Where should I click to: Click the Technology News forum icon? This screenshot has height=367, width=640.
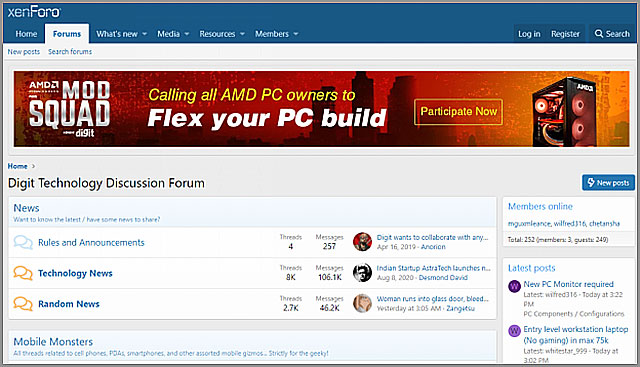[x=23, y=273]
